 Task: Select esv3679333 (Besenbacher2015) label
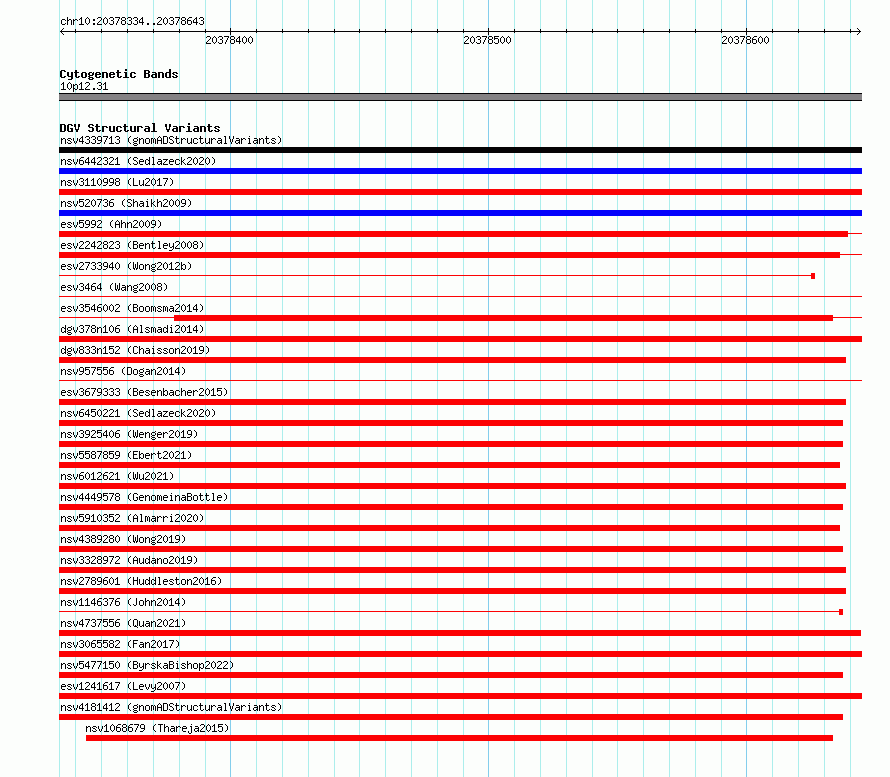pos(144,392)
